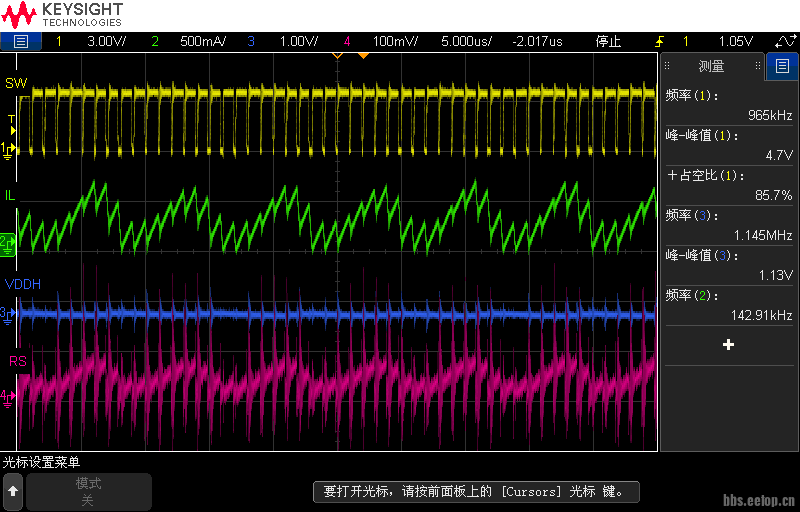Toggle the 模式 关 cursor mode softkey
This screenshot has height=512, width=800.
pyautogui.click(x=89, y=492)
